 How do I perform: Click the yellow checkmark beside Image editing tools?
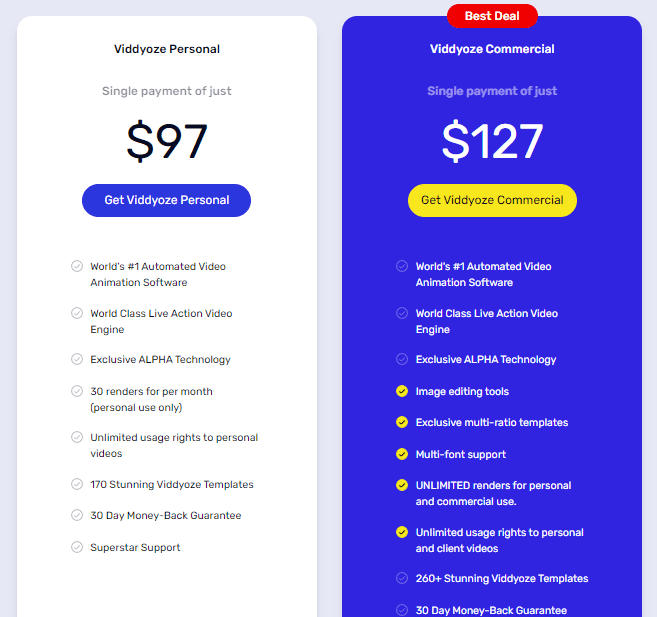coord(402,391)
